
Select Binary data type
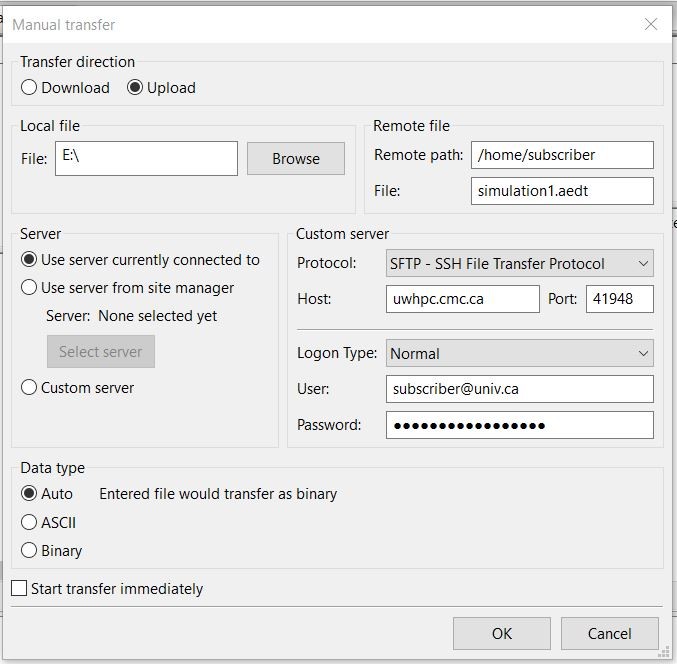coord(30,551)
